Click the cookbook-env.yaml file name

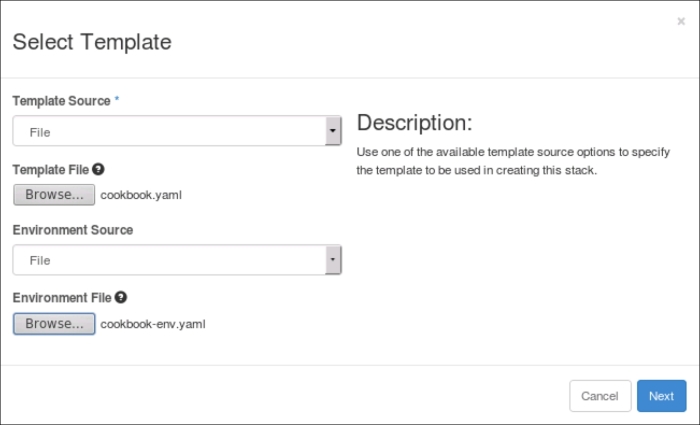pos(153,324)
